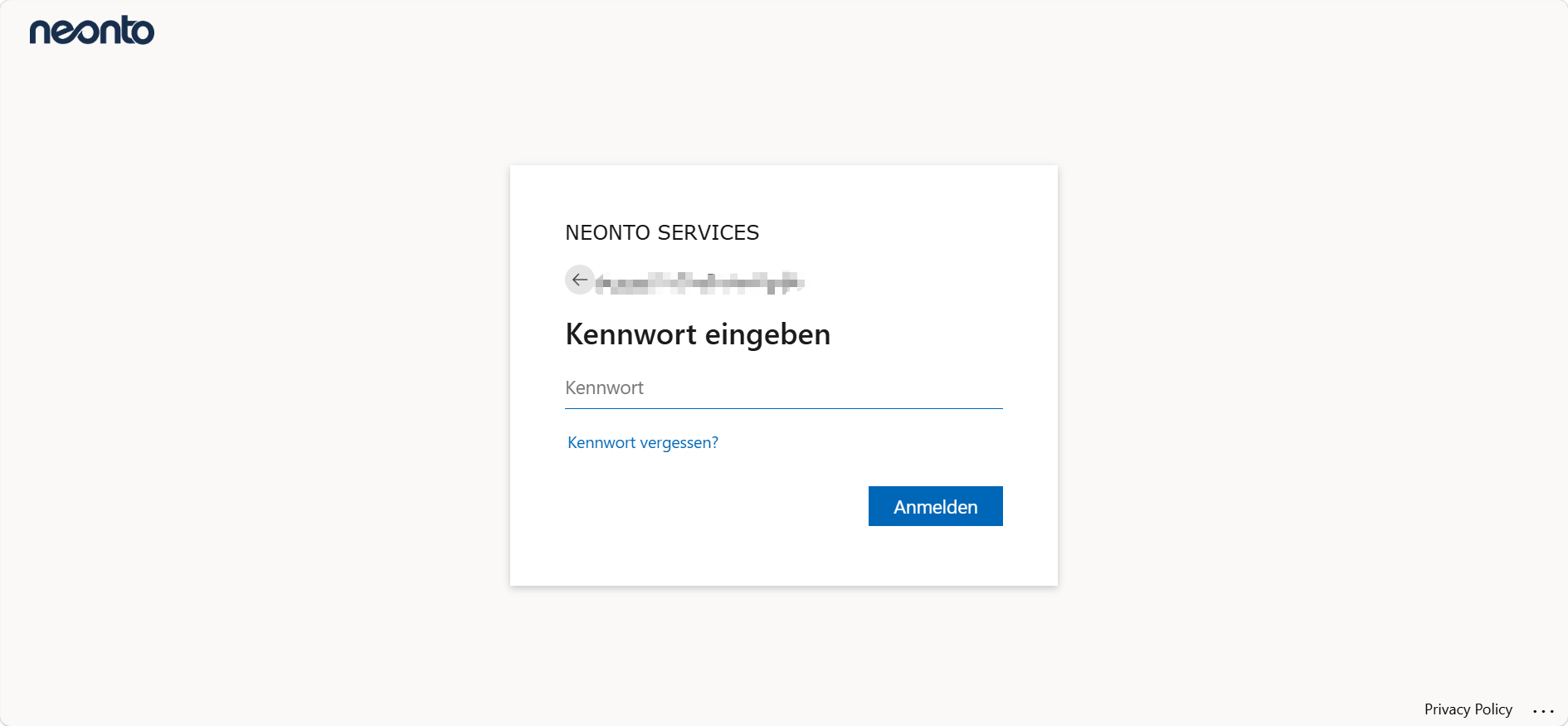Click the back arrow beside the account email
The width and height of the screenshot is (1568, 726).
tap(579, 280)
